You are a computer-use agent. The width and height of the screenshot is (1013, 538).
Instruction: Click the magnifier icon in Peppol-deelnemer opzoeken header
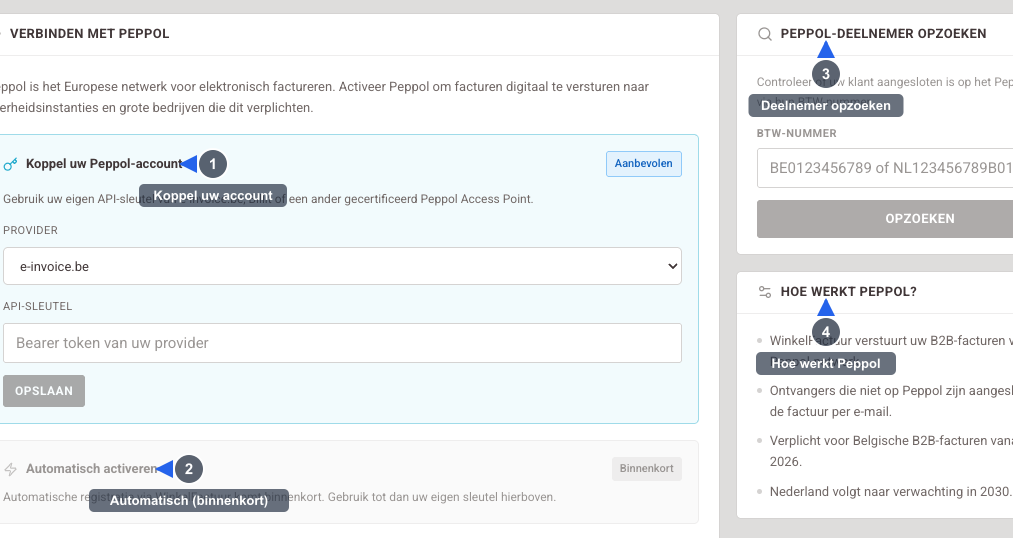coord(765,34)
